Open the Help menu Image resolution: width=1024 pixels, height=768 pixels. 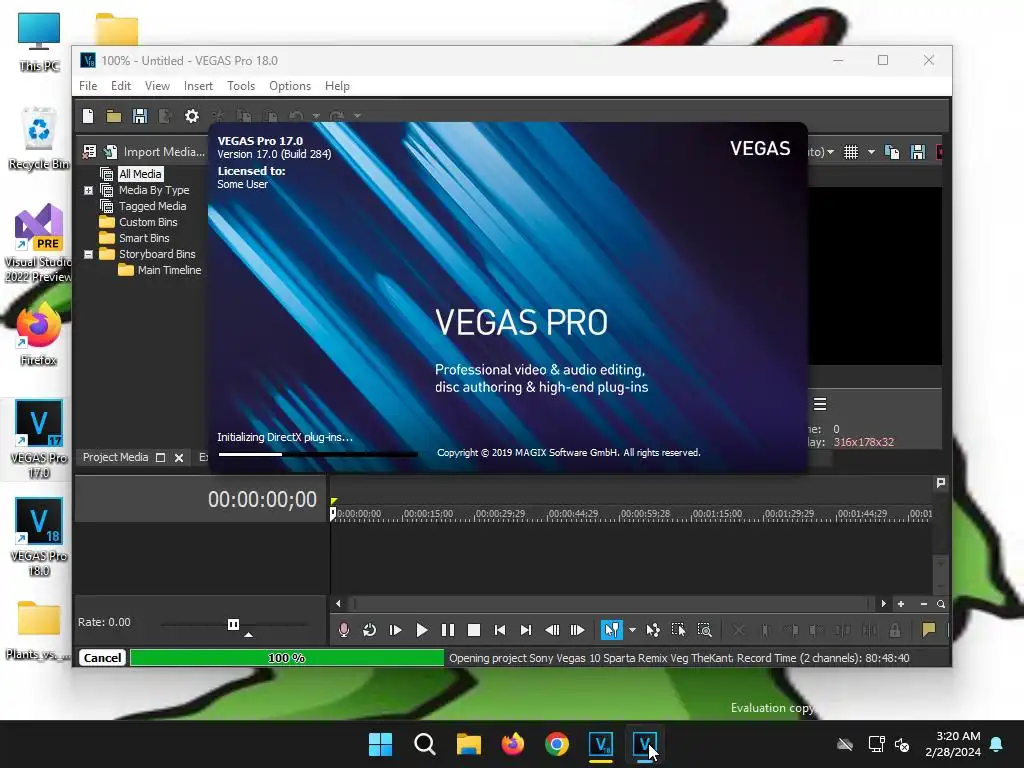pyautogui.click(x=337, y=86)
